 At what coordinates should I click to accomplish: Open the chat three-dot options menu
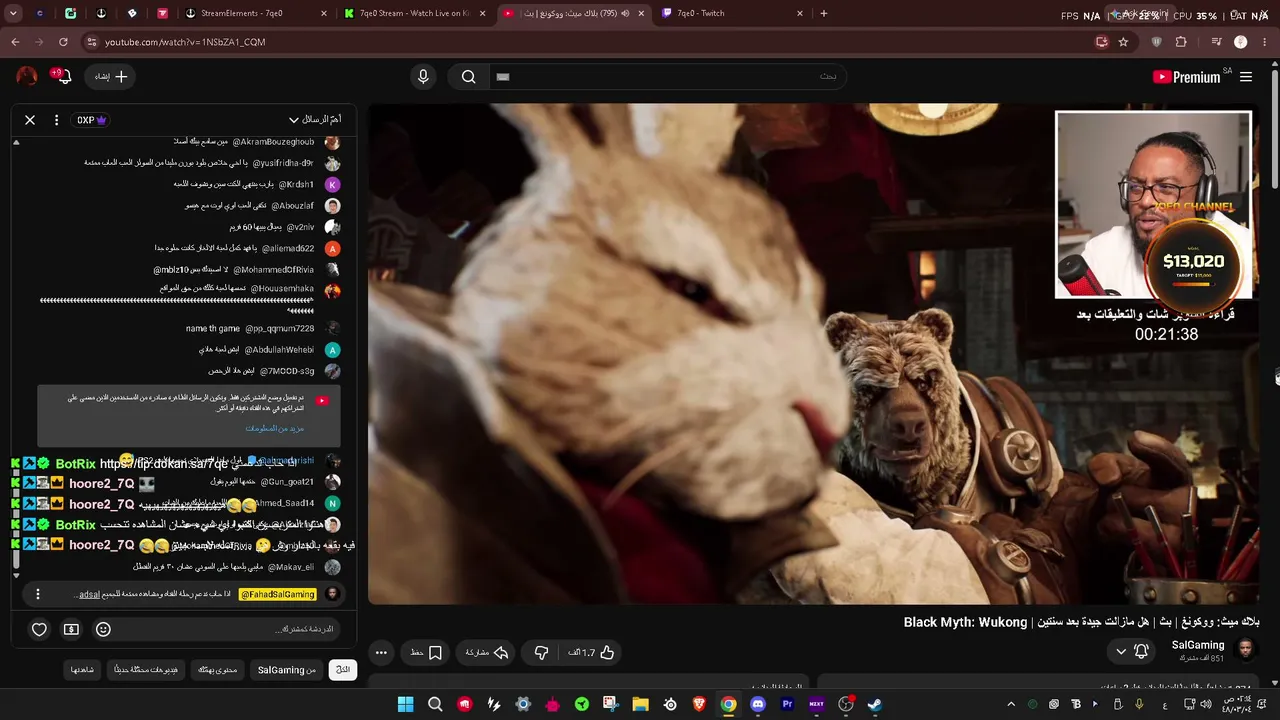click(56, 120)
